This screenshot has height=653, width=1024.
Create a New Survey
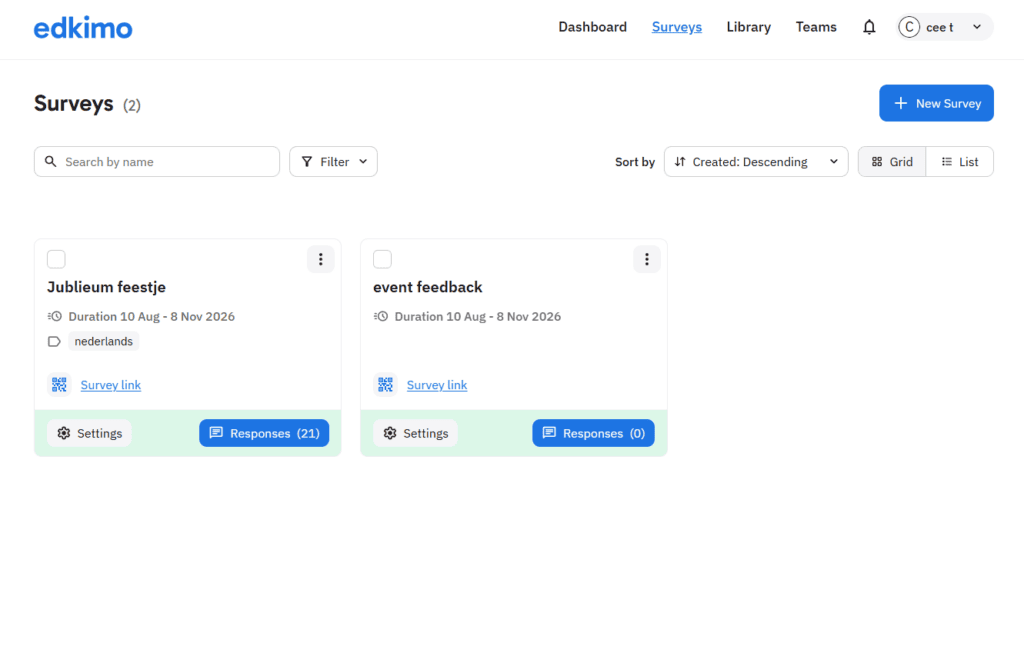936,103
